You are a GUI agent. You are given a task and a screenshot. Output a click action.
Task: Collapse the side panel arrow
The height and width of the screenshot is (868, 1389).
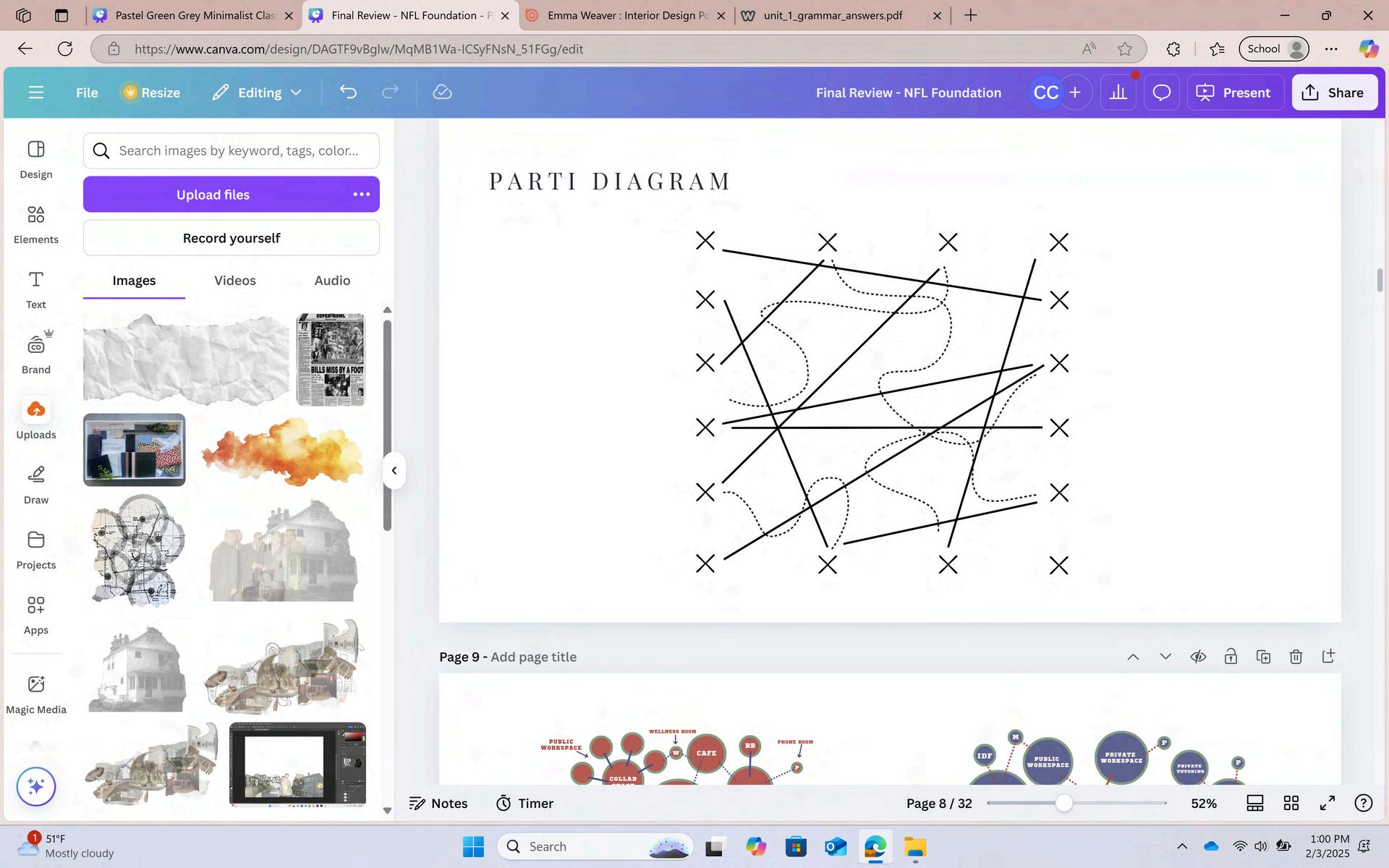click(x=394, y=471)
